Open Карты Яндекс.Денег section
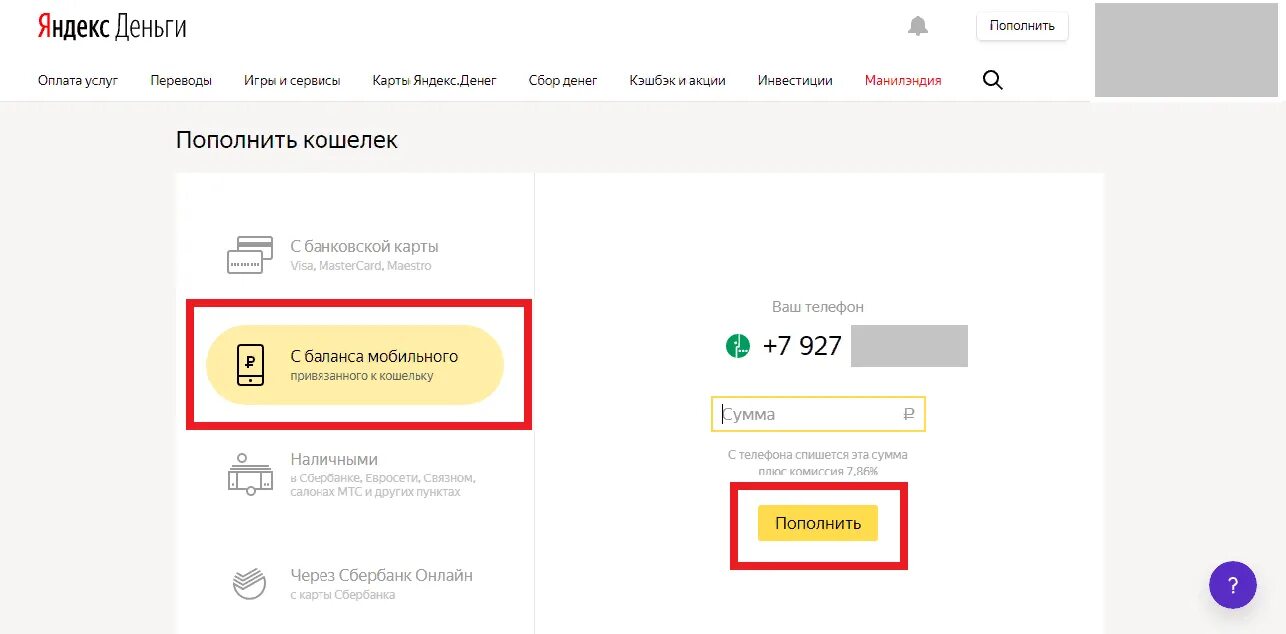The width and height of the screenshot is (1286, 634). pos(434,80)
